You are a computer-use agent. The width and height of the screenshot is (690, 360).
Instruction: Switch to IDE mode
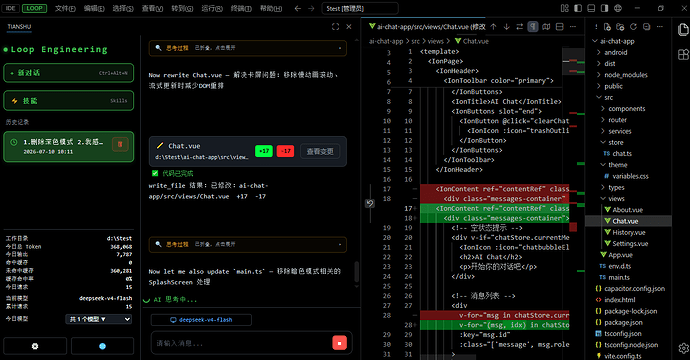point(11,8)
